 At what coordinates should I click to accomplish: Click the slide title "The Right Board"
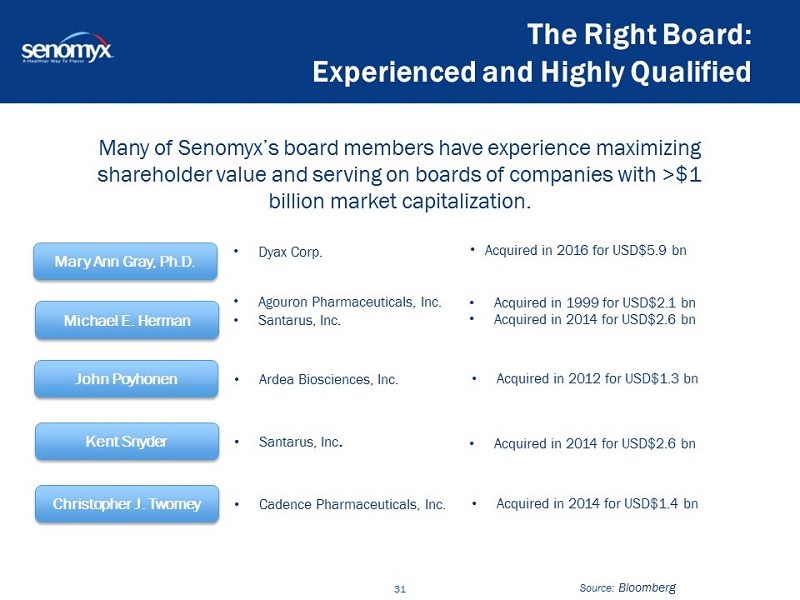639,35
